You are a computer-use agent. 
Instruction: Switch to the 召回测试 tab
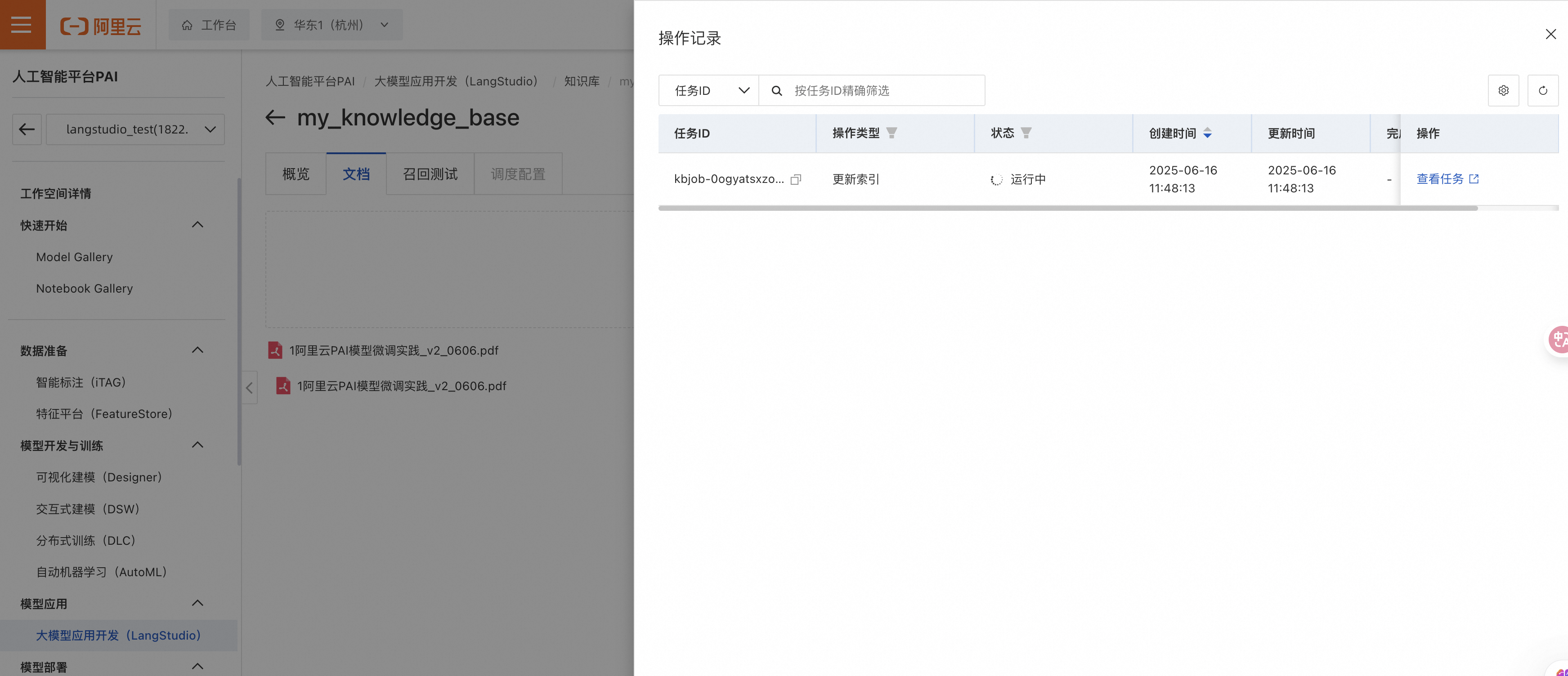click(x=430, y=174)
